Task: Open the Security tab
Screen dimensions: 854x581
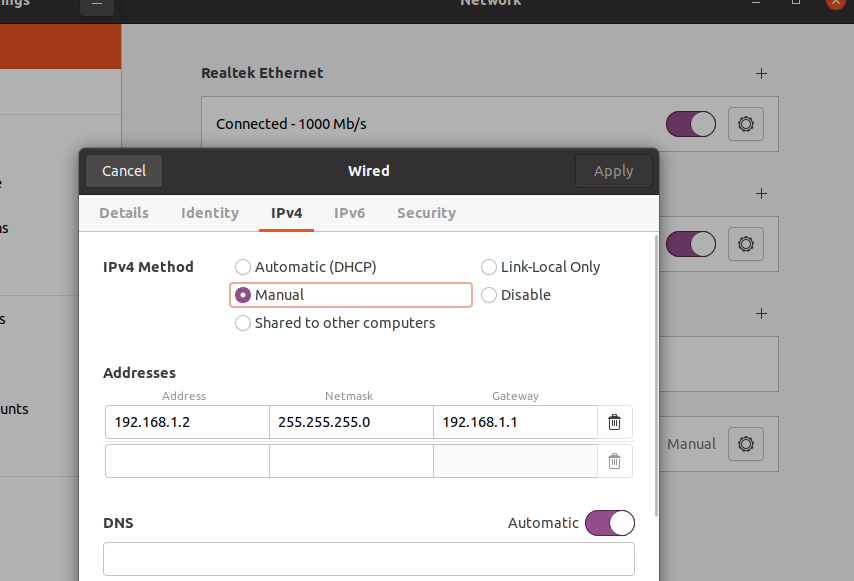Action: pos(426,213)
